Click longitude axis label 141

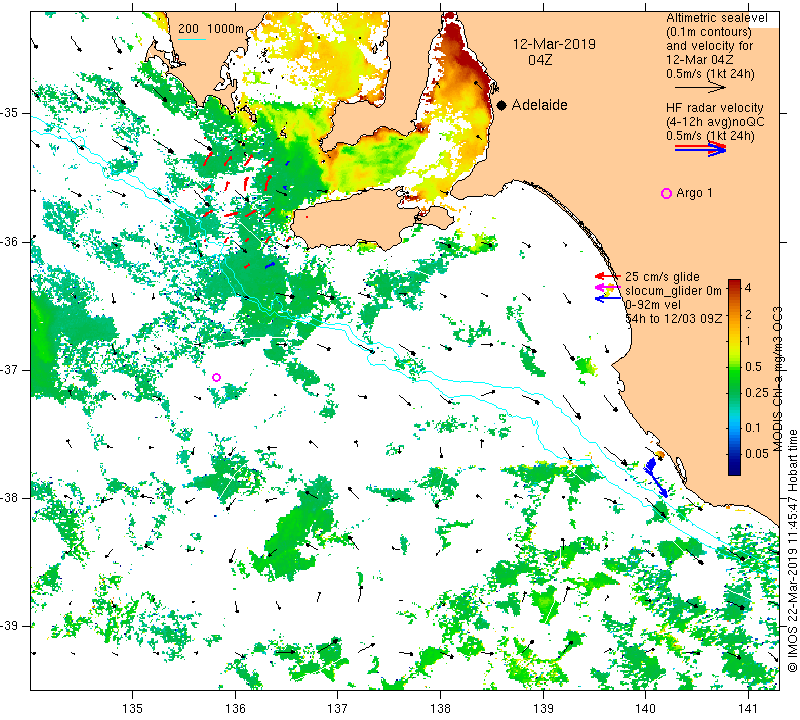click(x=748, y=708)
